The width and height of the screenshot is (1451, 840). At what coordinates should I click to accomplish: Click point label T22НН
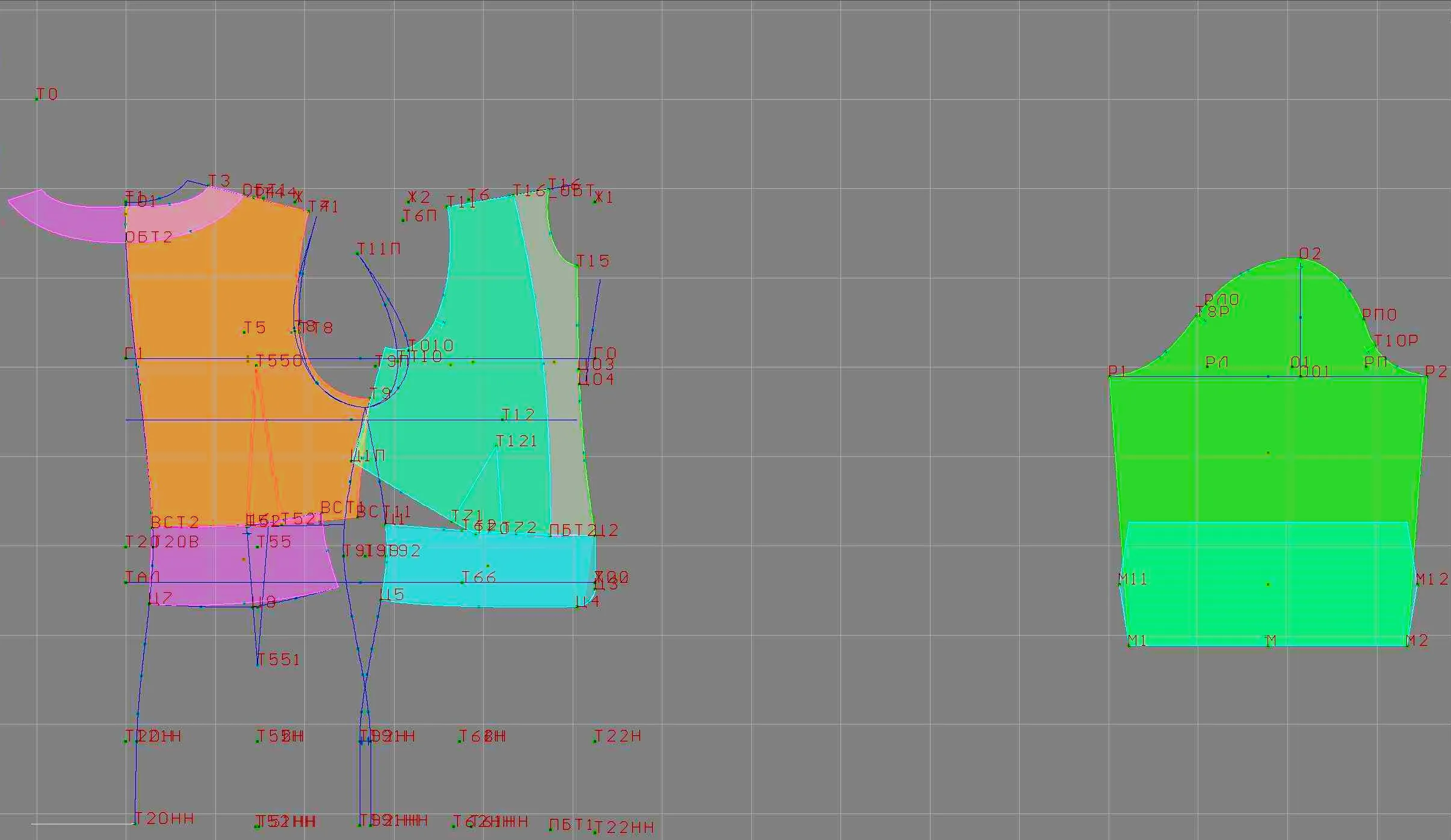[624, 827]
